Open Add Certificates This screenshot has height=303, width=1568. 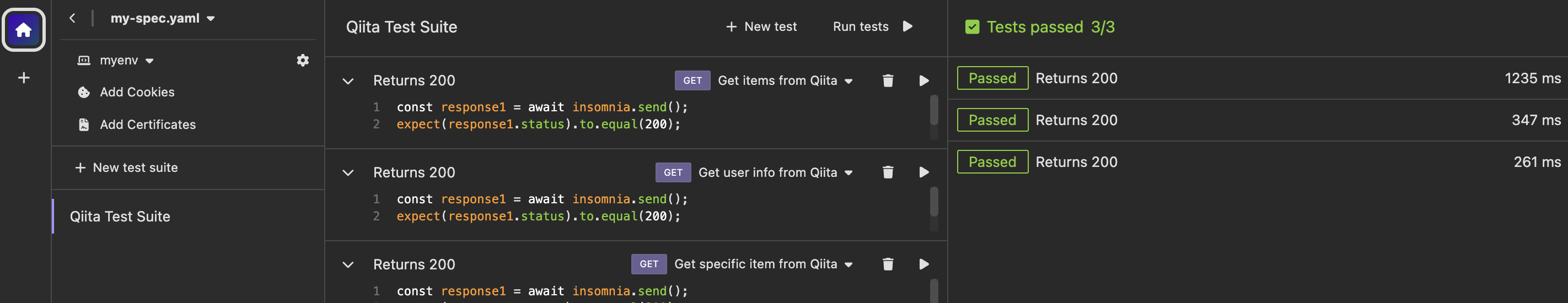pos(147,125)
